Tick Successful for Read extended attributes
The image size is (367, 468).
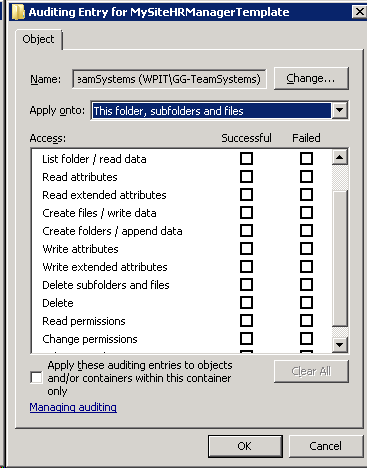tap(246, 195)
